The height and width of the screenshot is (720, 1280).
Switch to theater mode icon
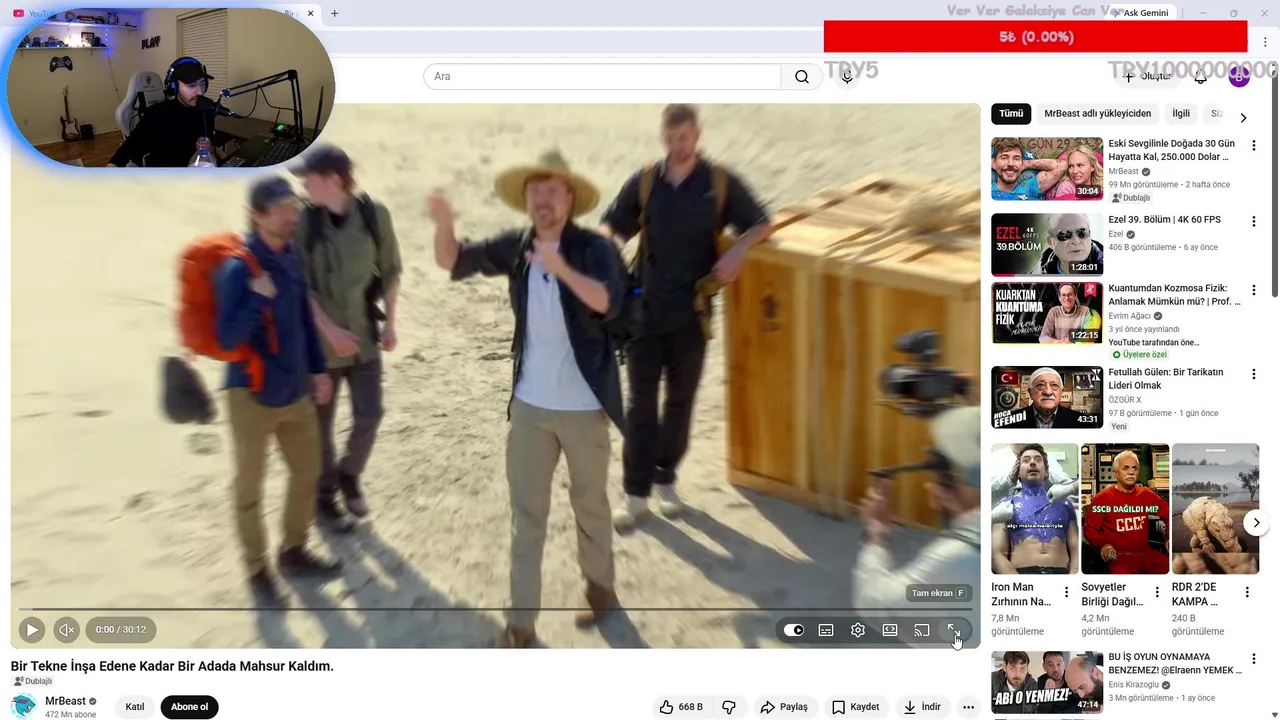click(x=890, y=630)
